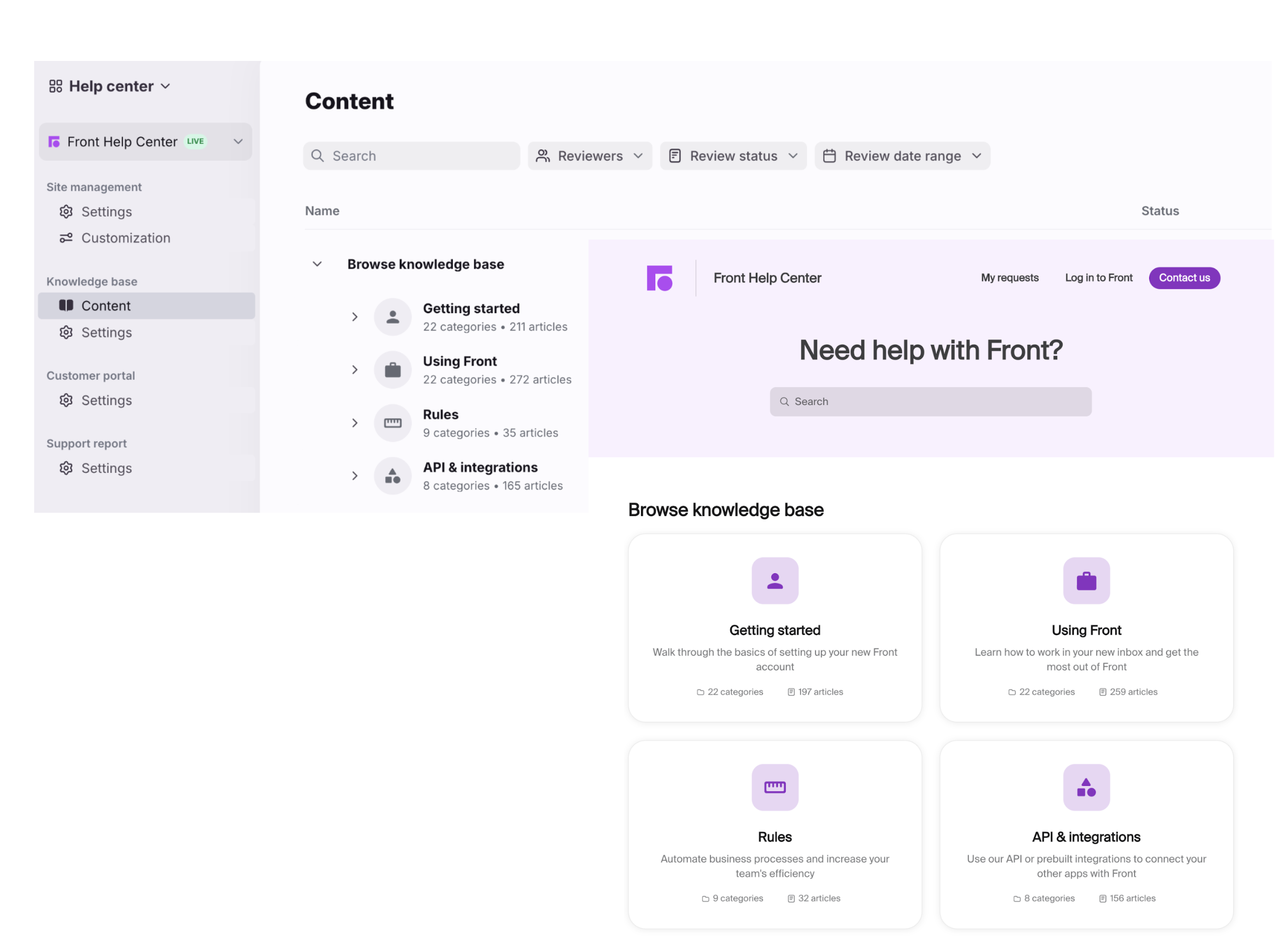Click the Status column header
This screenshot has width=1279, height=952.
(x=1160, y=211)
